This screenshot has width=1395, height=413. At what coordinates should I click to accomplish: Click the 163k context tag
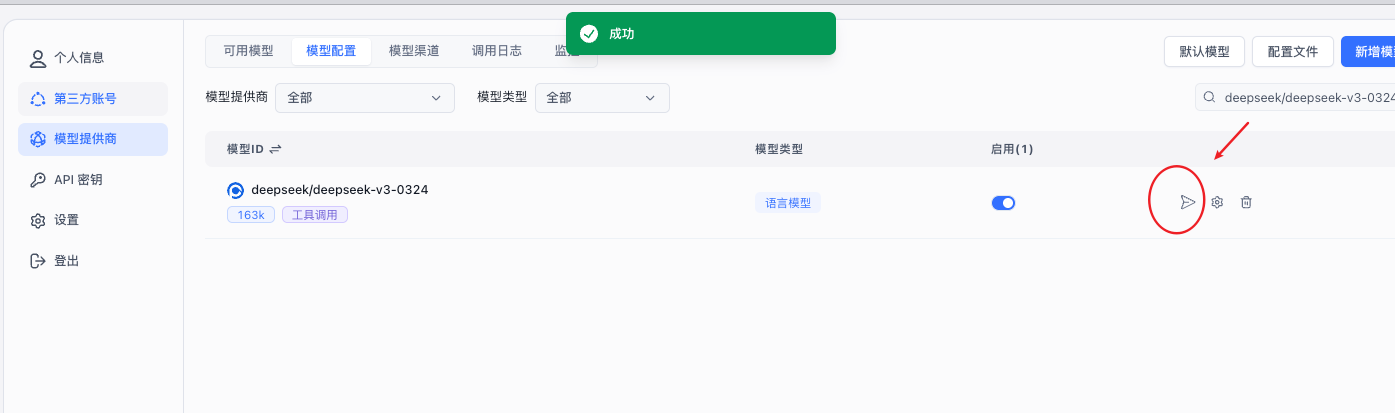[251, 215]
